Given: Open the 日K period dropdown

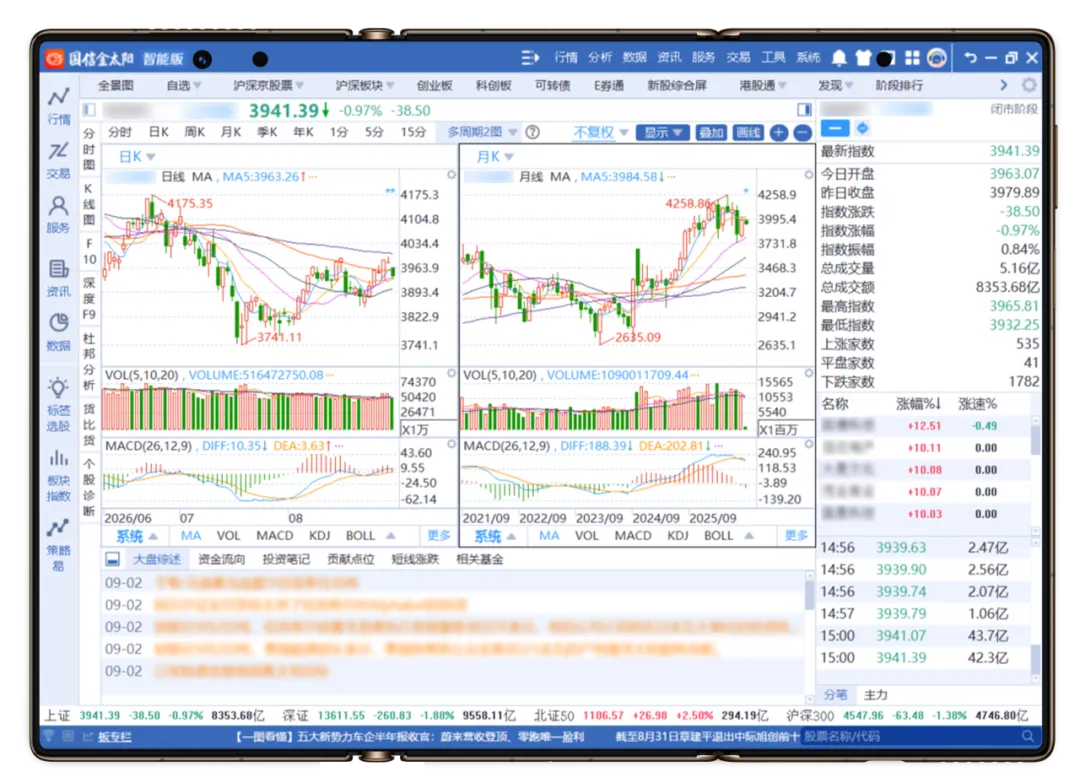Looking at the screenshot, I should [137, 156].
